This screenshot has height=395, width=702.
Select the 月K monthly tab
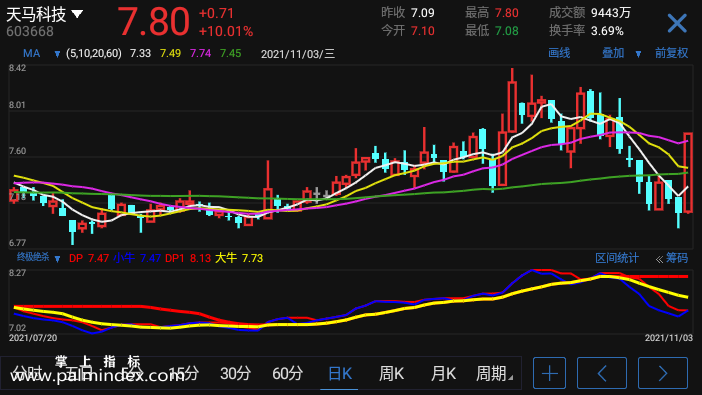click(x=443, y=373)
